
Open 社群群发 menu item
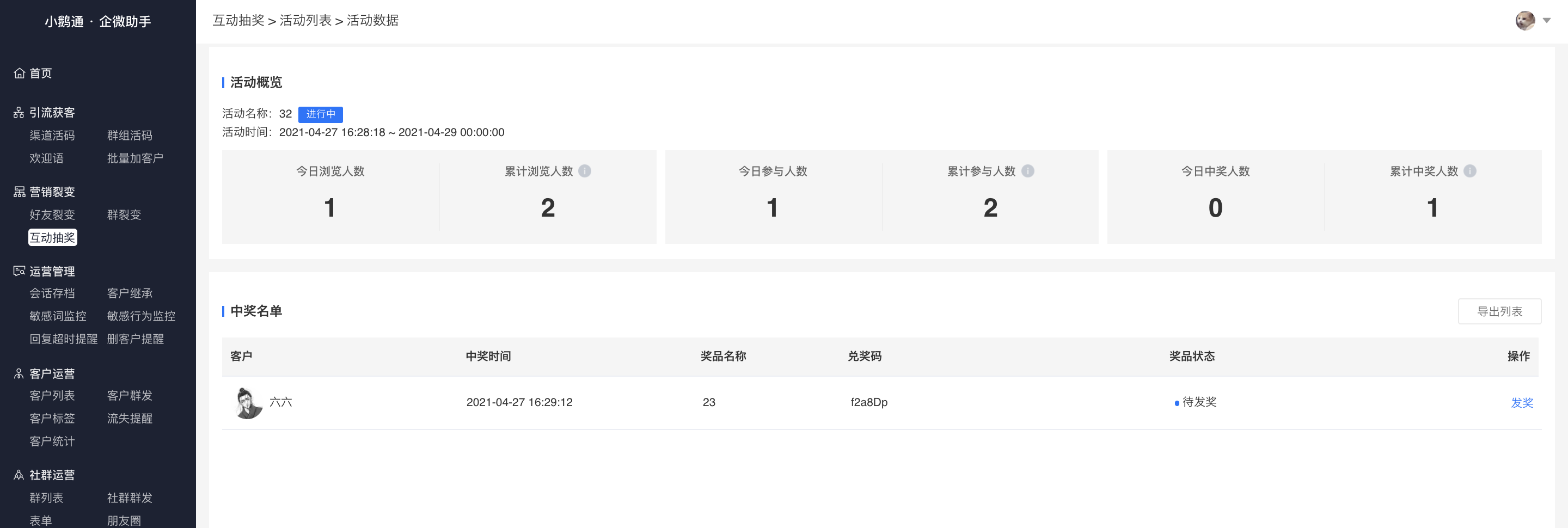130,498
